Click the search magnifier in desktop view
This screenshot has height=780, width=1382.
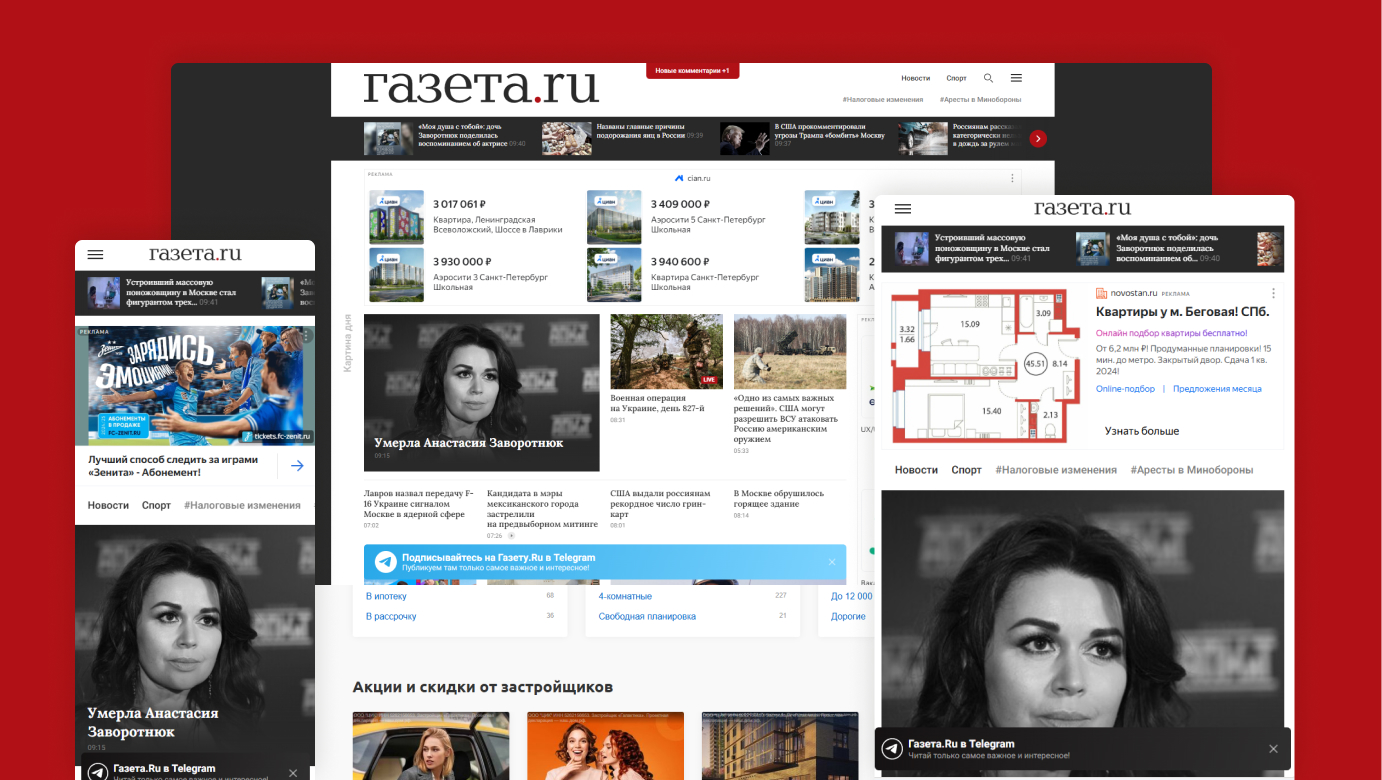click(988, 78)
